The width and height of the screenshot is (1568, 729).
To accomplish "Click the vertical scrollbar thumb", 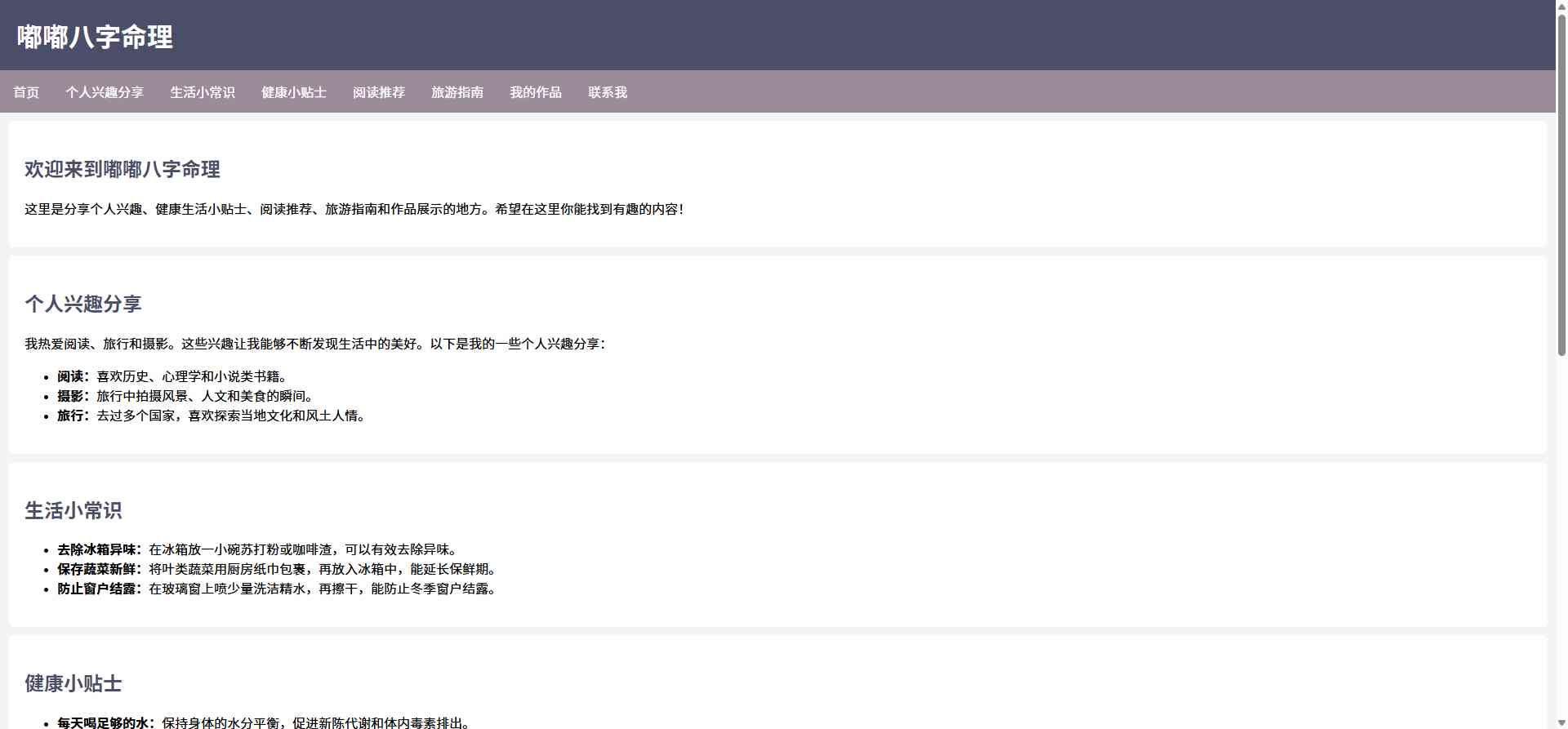I will pos(1561,184).
